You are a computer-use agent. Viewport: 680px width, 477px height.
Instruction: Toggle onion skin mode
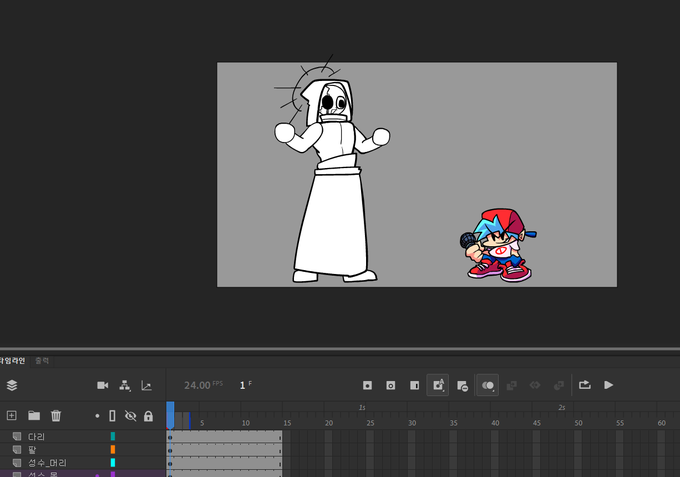[x=488, y=385]
